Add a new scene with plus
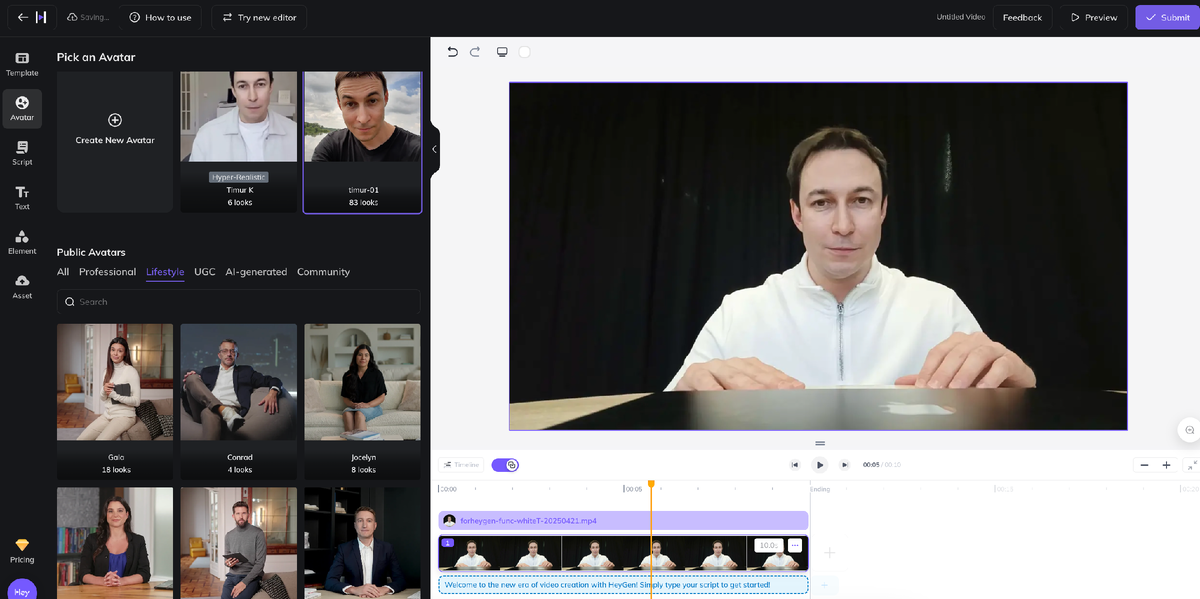The height and width of the screenshot is (599, 1200). (829, 552)
